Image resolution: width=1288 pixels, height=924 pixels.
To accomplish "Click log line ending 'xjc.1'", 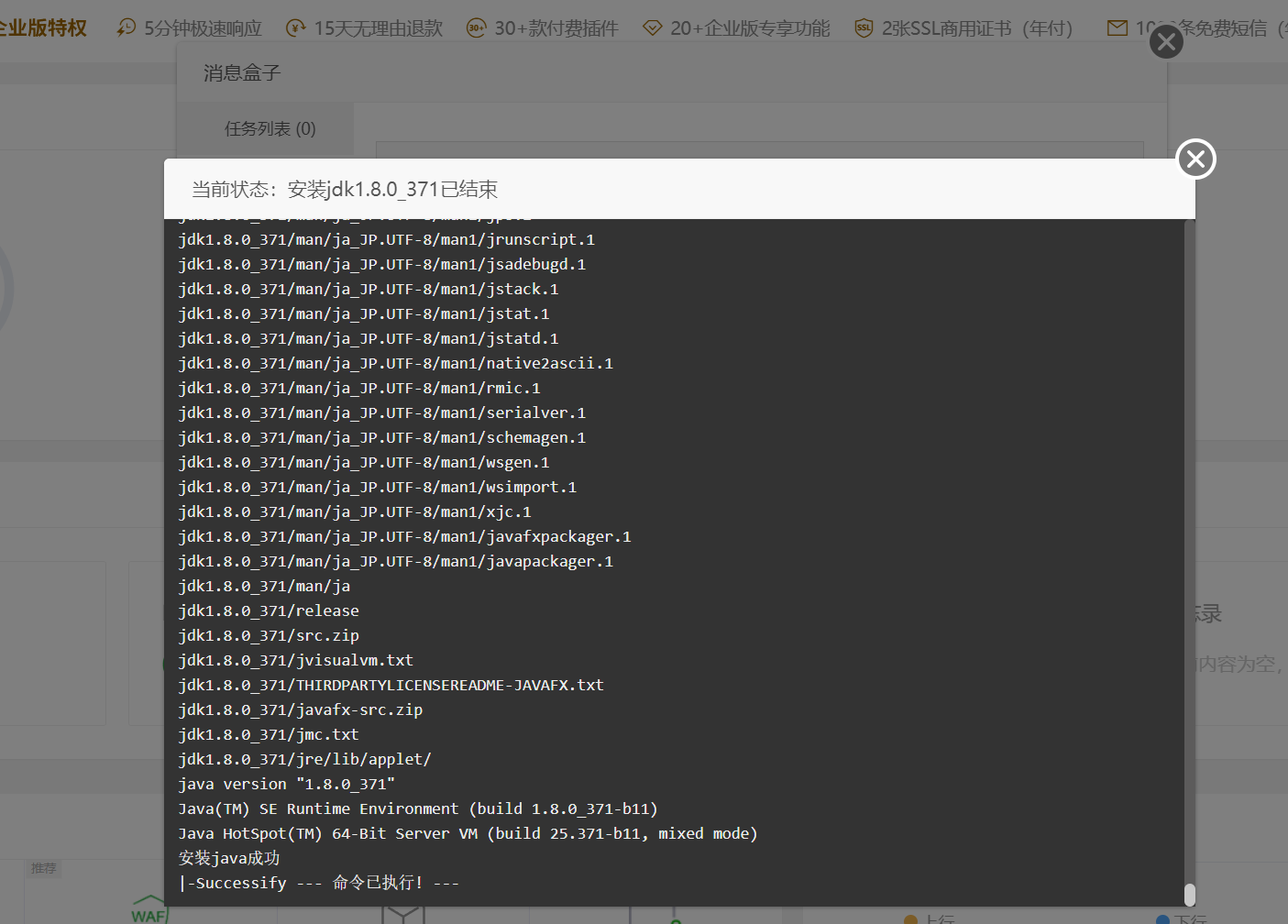I will [354, 512].
